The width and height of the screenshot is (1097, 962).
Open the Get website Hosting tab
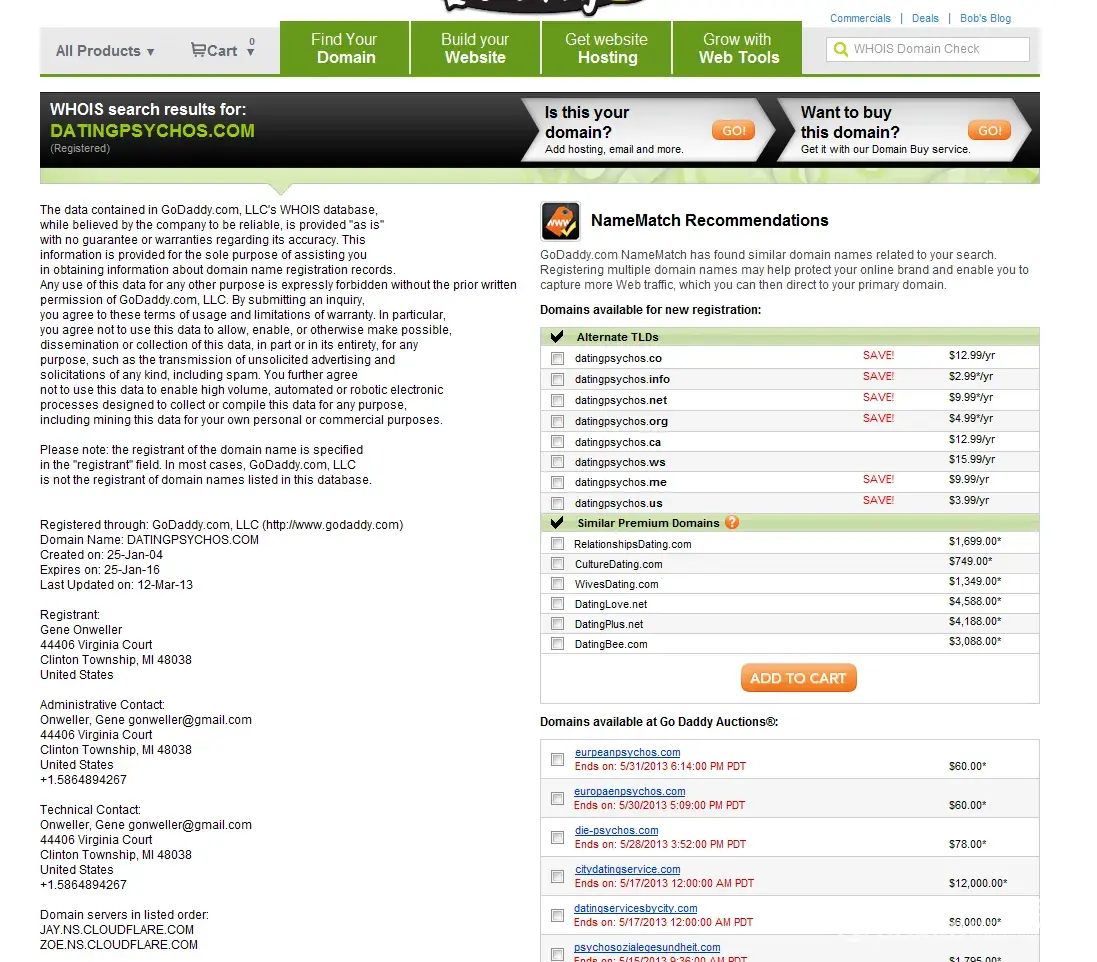pos(607,48)
